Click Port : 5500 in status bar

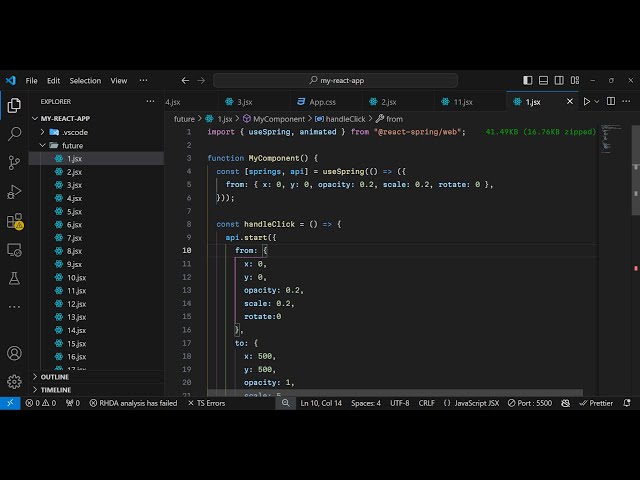pos(532,403)
